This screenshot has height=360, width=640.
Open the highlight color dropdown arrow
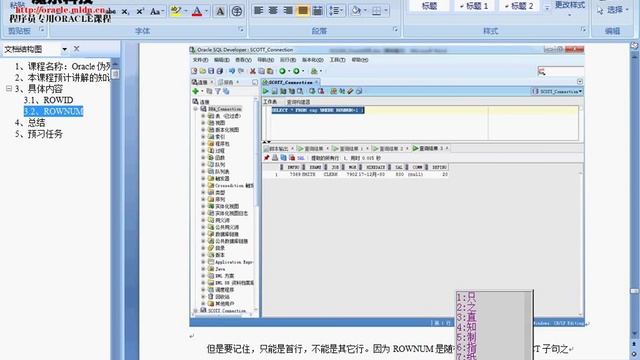pyautogui.click(x=185, y=11)
